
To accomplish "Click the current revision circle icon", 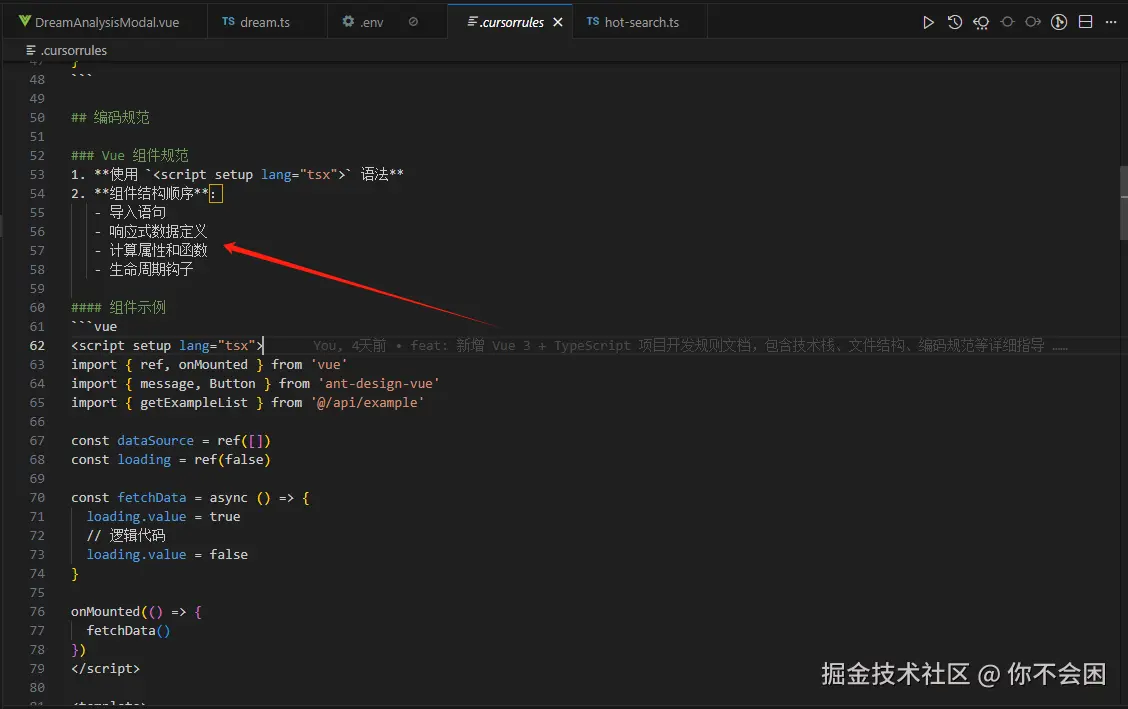I will point(1007,22).
